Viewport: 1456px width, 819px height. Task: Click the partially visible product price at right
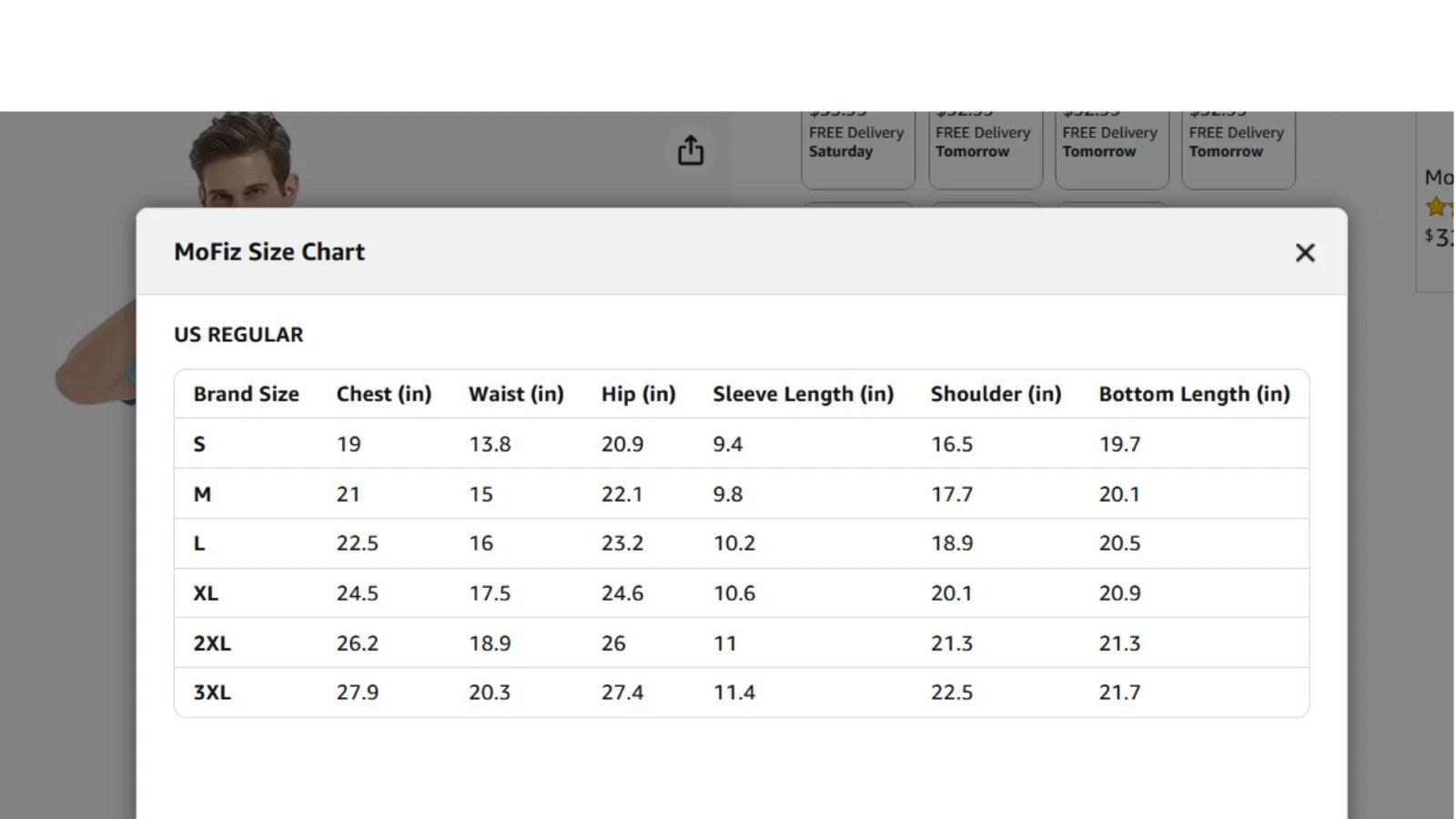point(1440,238)
